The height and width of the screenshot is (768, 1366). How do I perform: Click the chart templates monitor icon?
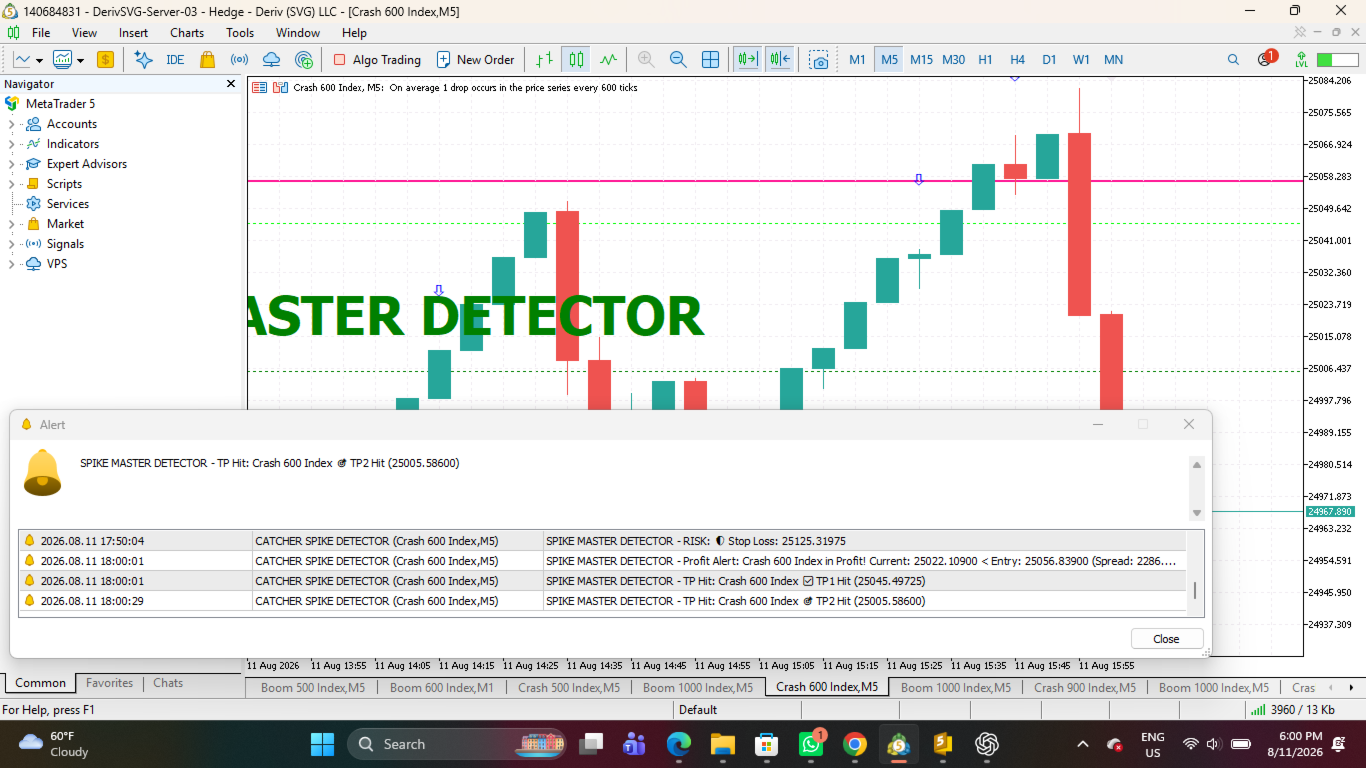(x=62, y=60)
